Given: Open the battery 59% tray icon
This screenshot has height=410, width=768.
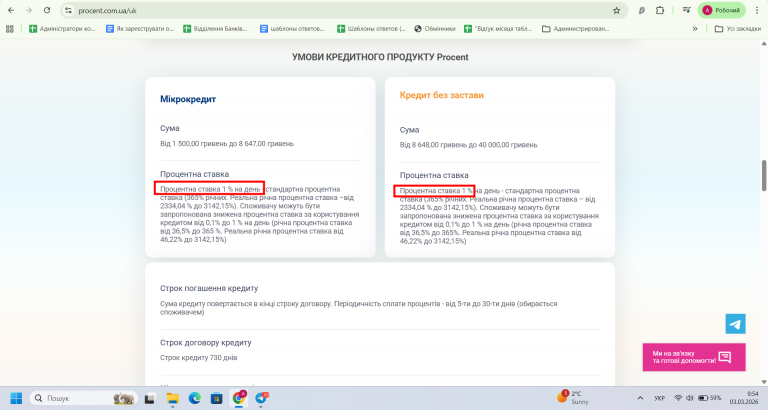Looking at the screenshot, I should pos(710,398).
